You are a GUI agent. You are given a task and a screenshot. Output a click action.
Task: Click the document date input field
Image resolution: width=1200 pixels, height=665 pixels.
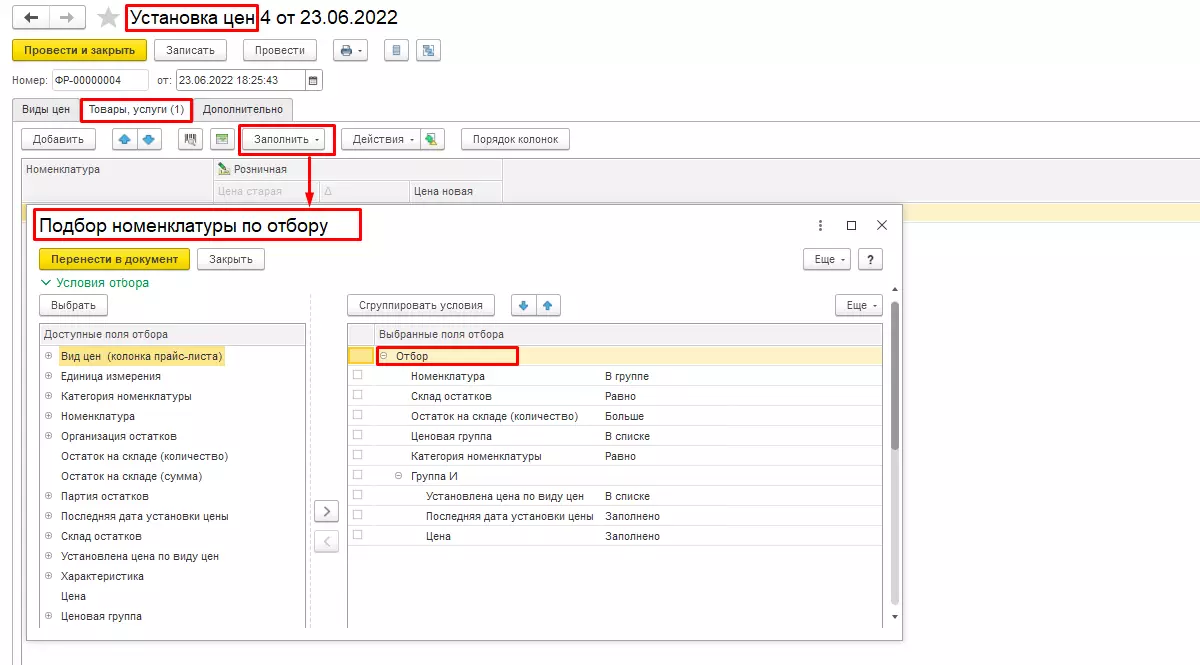[241, 80]
